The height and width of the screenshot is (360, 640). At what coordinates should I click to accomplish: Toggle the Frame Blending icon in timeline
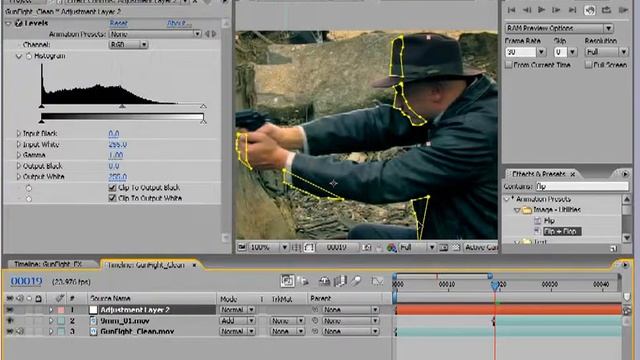pos(340,281)
